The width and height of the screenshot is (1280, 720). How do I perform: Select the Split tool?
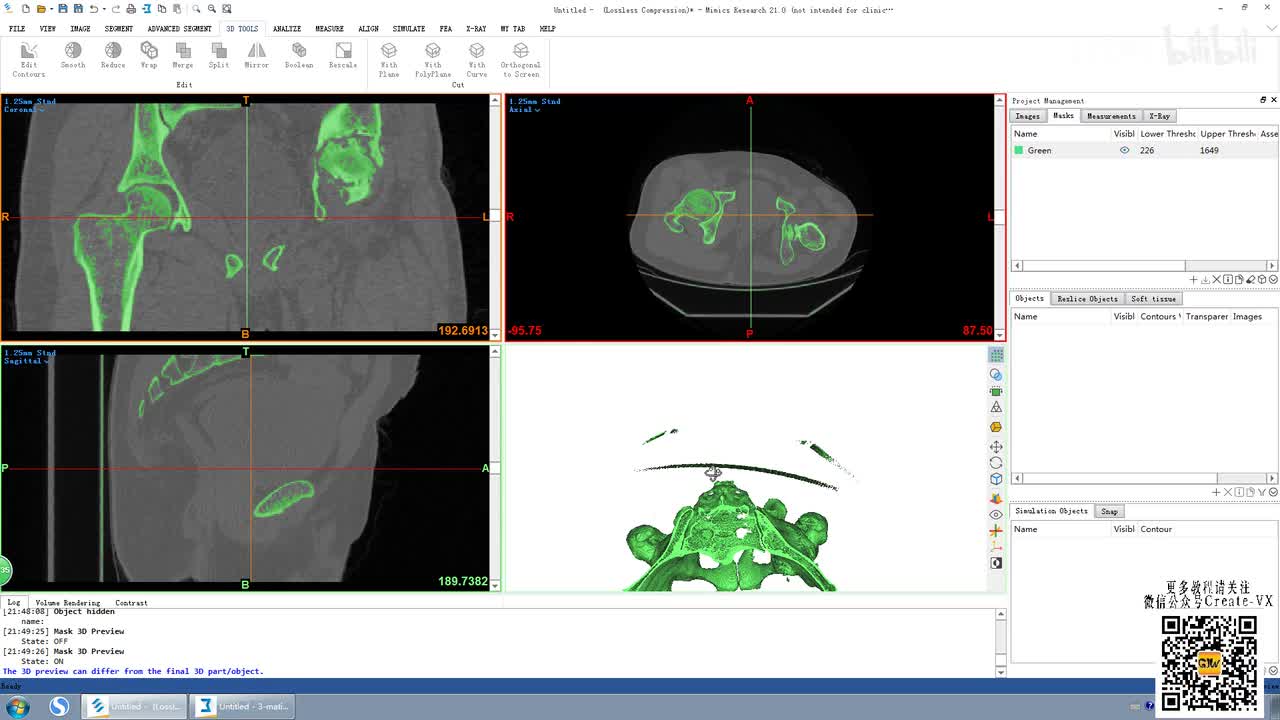tap(219, 56)
